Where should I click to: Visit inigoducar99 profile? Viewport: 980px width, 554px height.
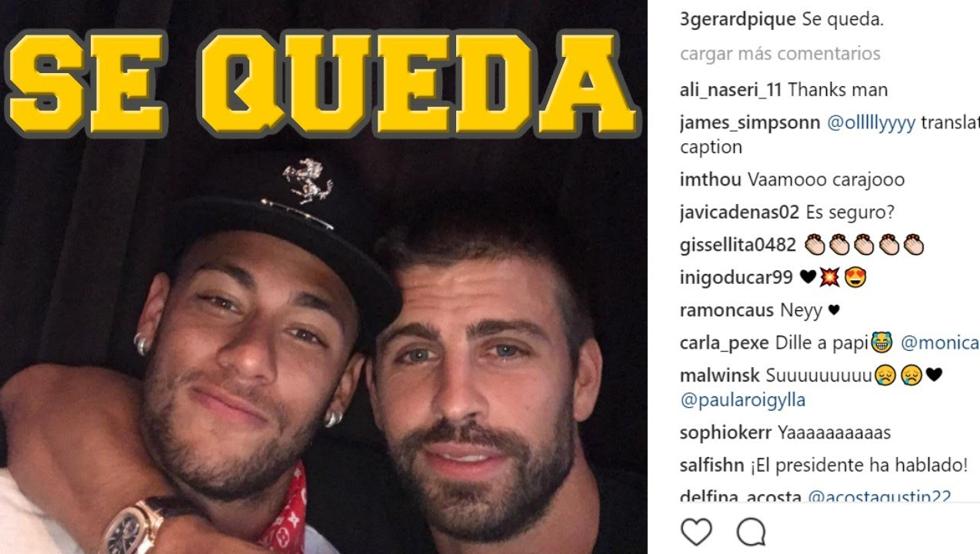[736, 278]
